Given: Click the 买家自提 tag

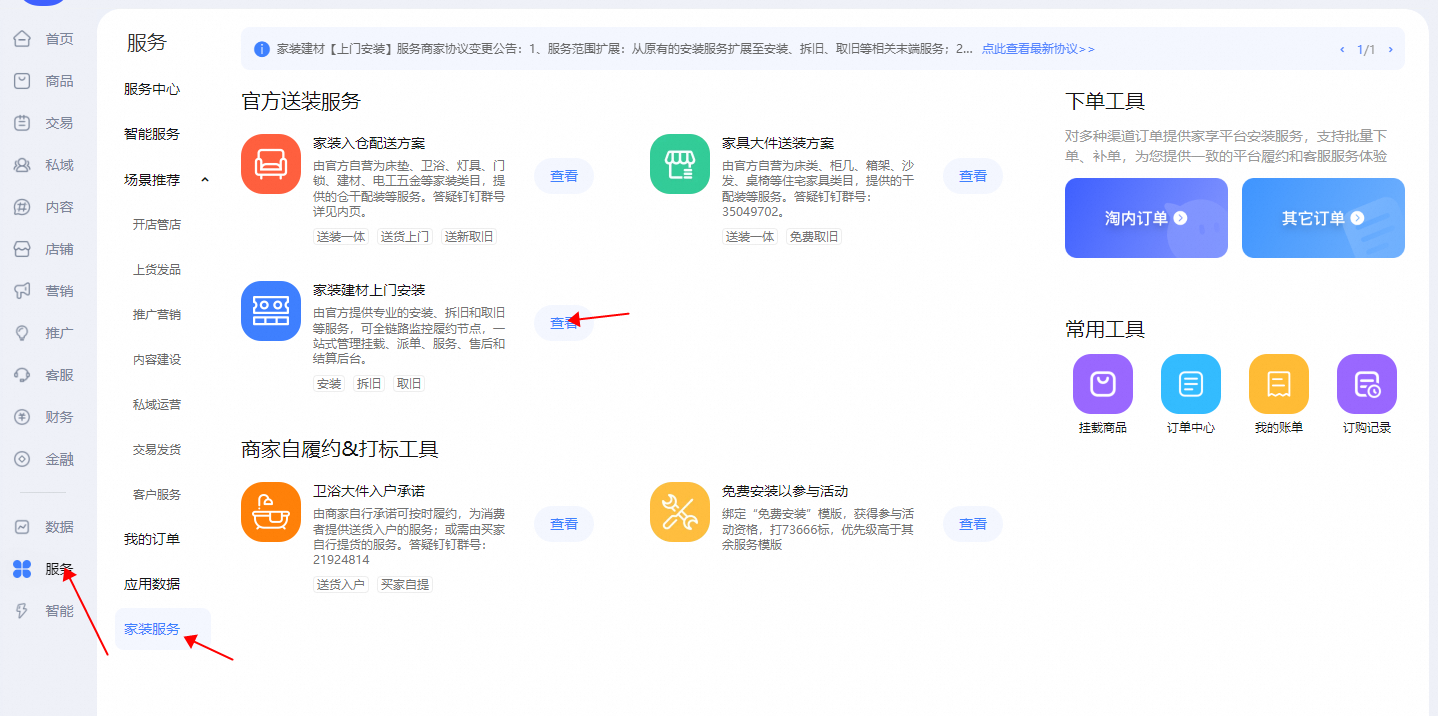Looking at the screenshot, I should coord(405,585).
